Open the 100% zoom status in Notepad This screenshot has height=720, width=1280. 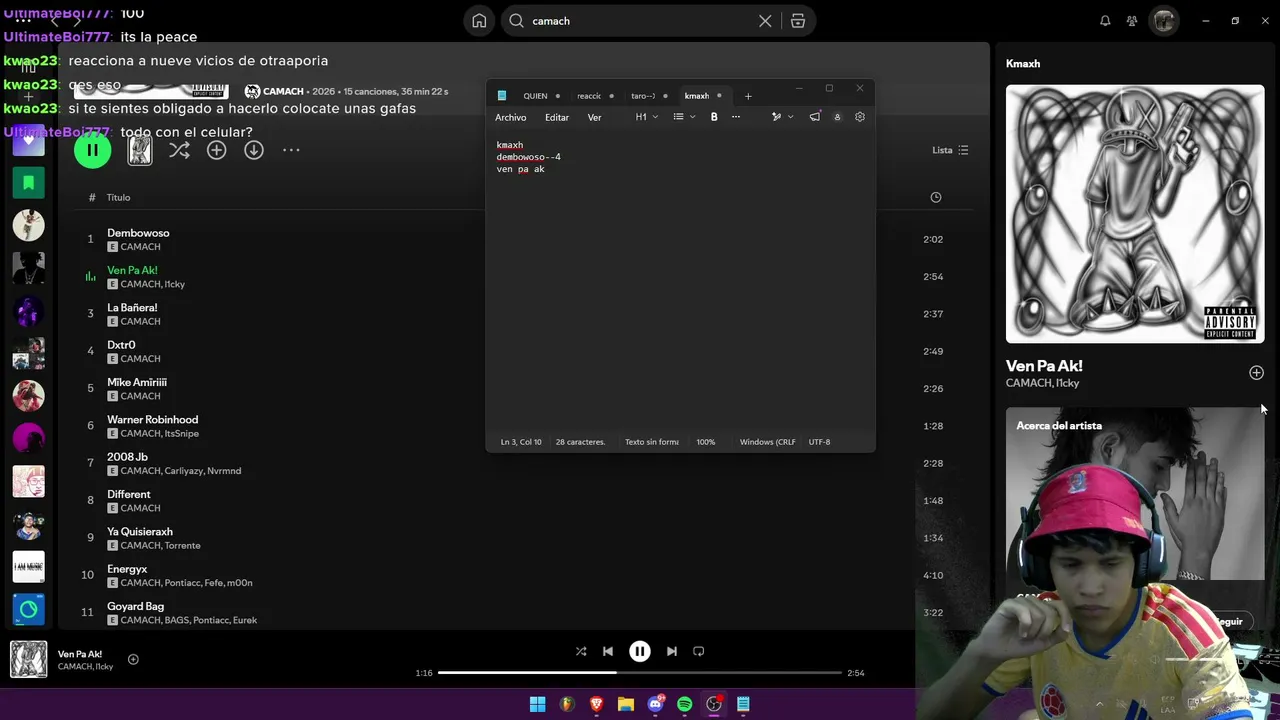coord(706,442)
